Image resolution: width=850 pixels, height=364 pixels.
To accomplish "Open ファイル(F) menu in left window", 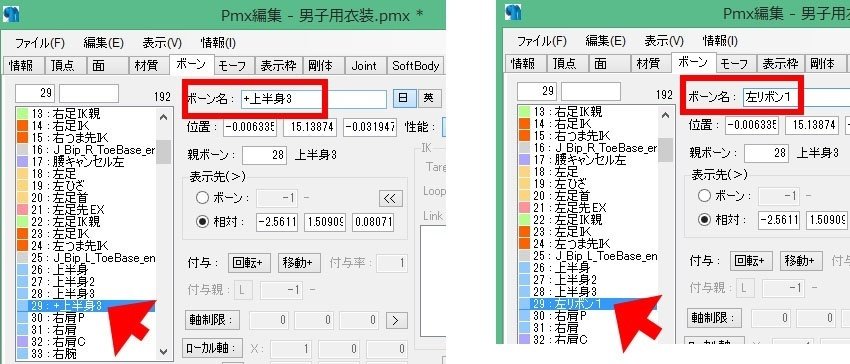I will tap(40, 43).
